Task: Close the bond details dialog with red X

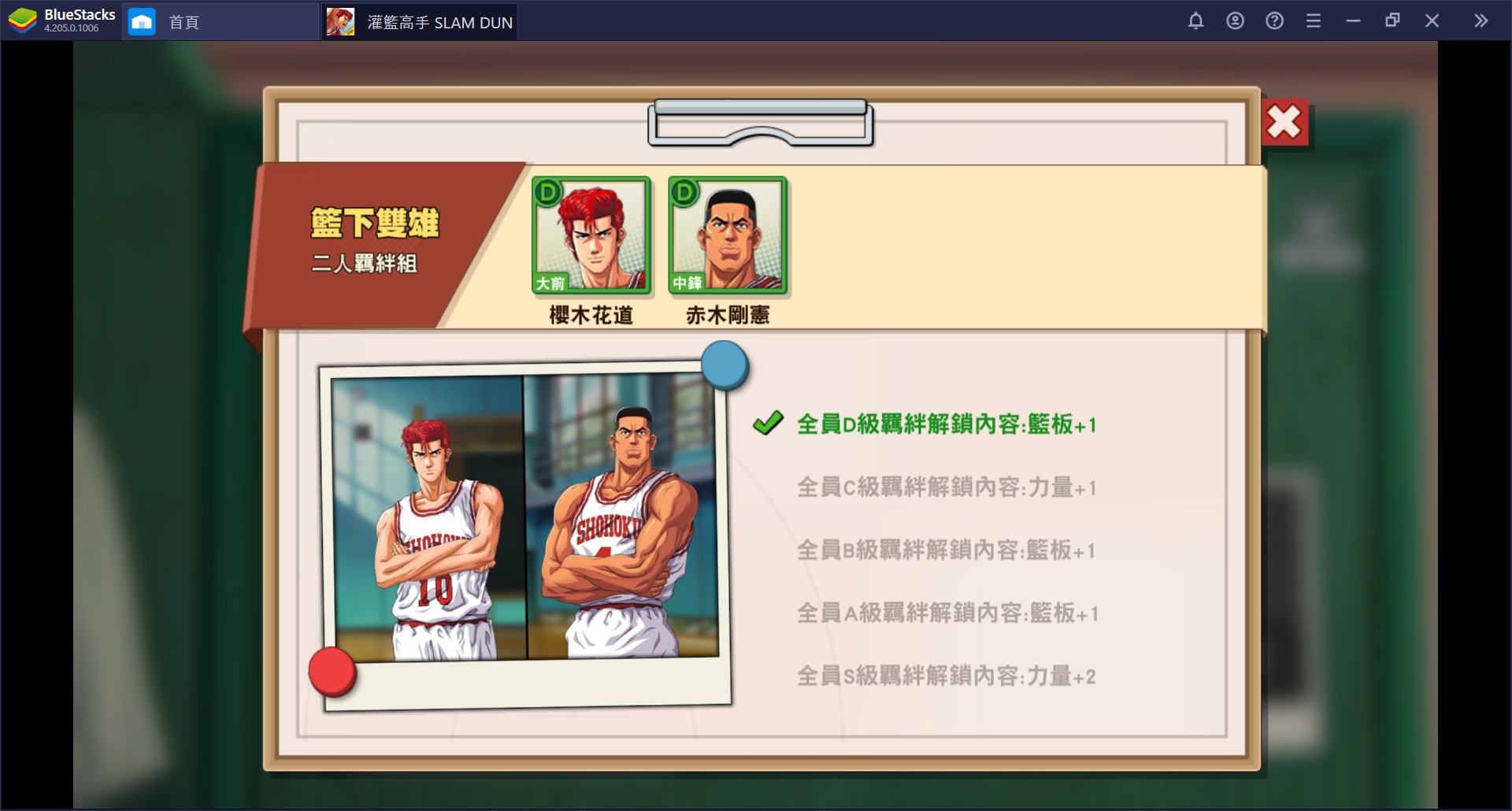Action: pos(1284,123)
